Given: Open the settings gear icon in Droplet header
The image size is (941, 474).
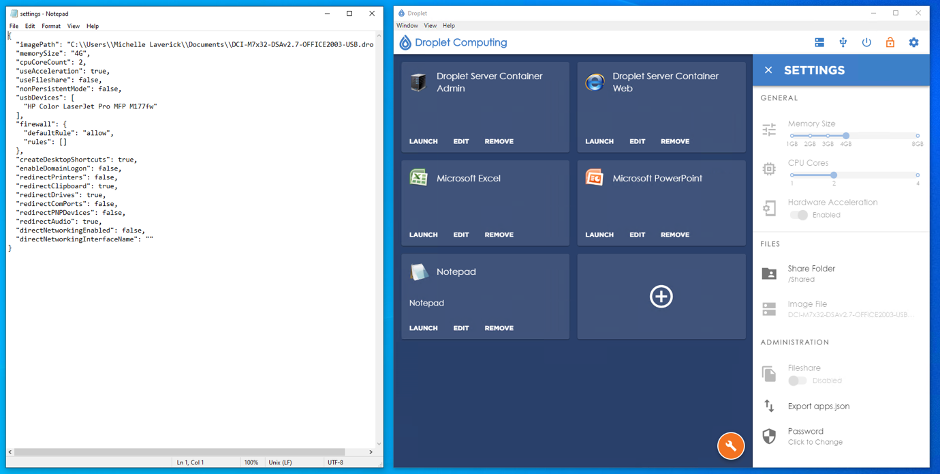Looking at the screenshot, I should pyautogui.click(x=913, y=42).
